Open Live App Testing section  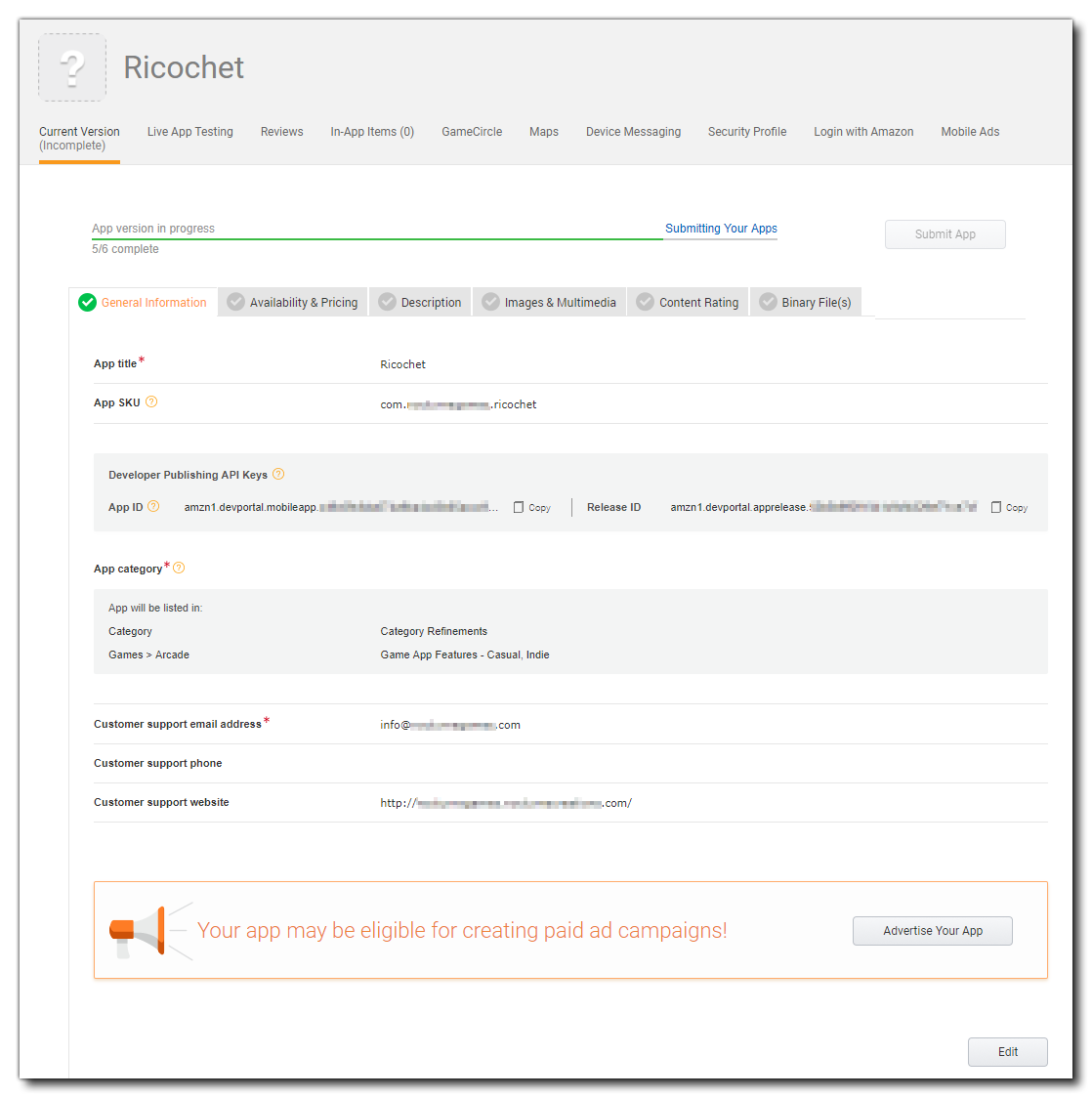pos(190,132)
